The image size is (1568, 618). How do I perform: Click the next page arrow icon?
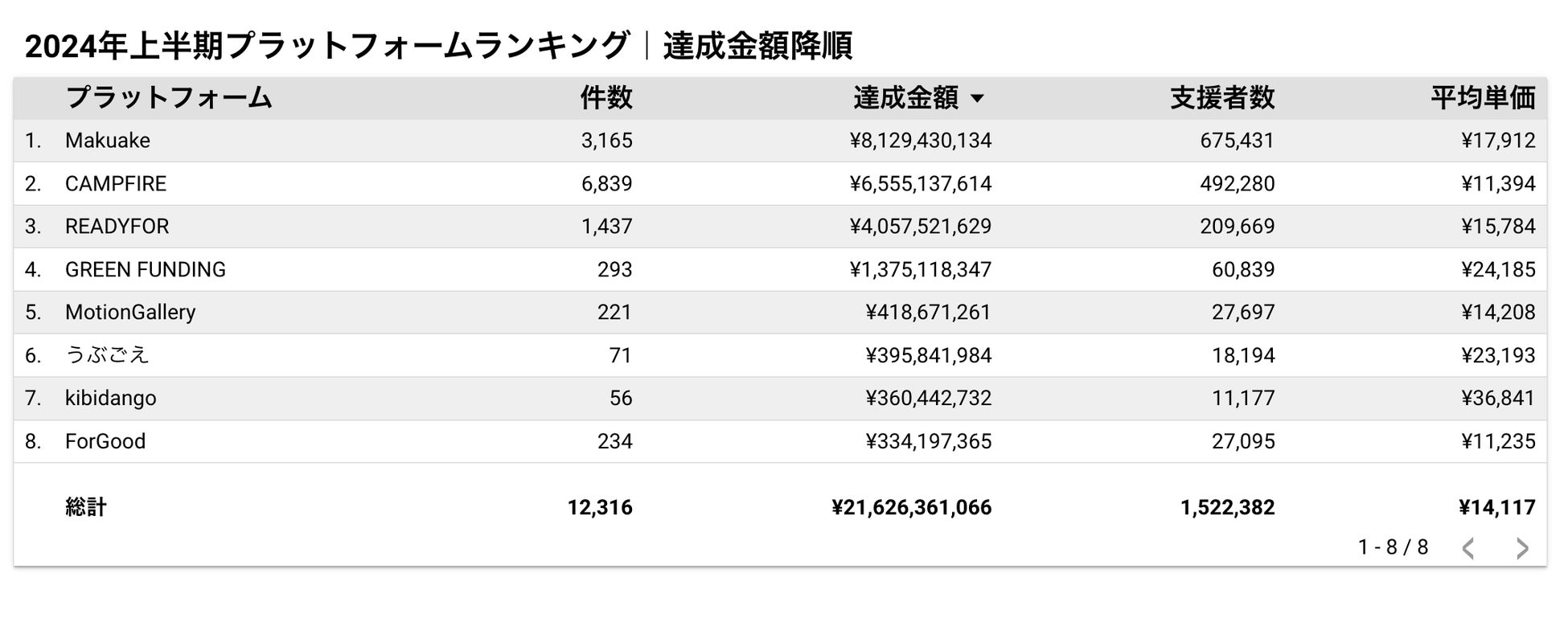[x=1521, y=549]
